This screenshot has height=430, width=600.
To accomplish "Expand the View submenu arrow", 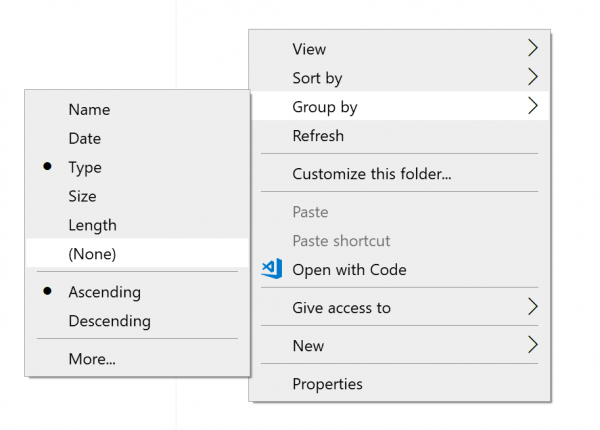I will click(x=533, y=48).
